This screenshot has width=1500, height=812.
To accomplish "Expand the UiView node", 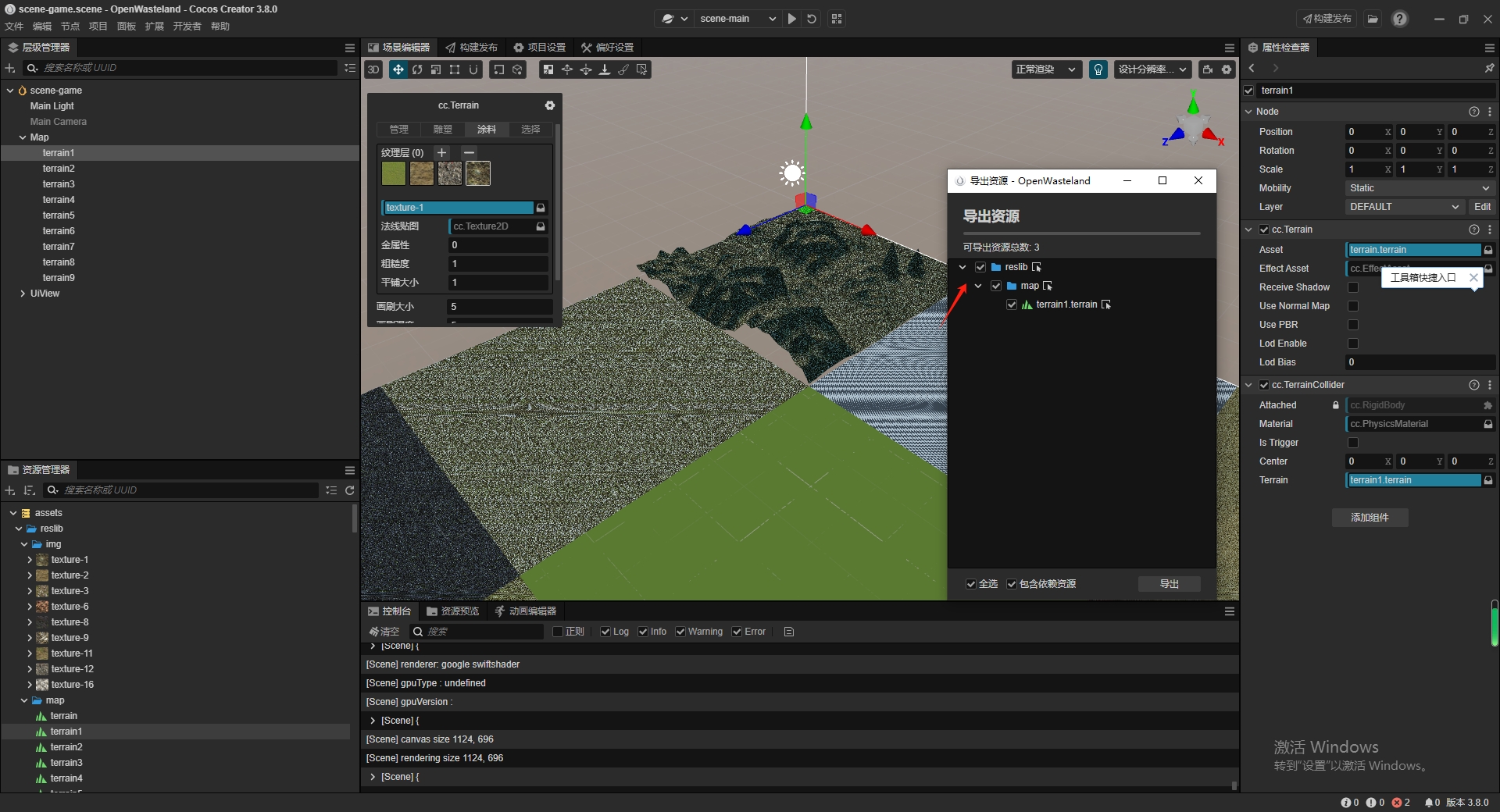I will tap(23, 294).
